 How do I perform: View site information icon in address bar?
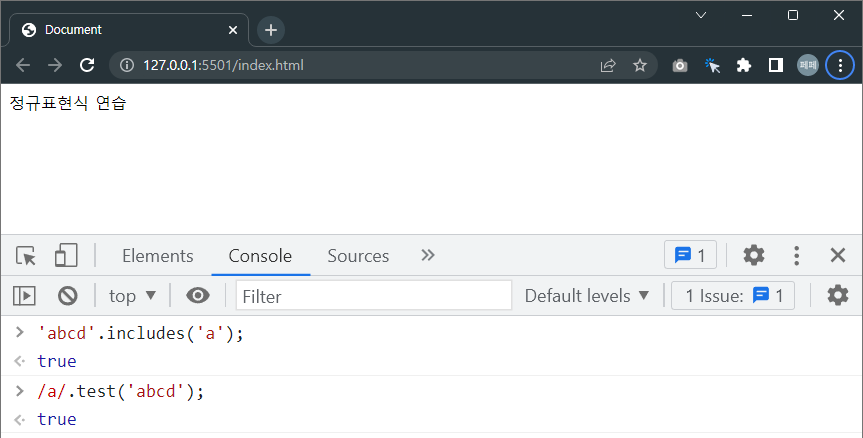pos(127,65)
